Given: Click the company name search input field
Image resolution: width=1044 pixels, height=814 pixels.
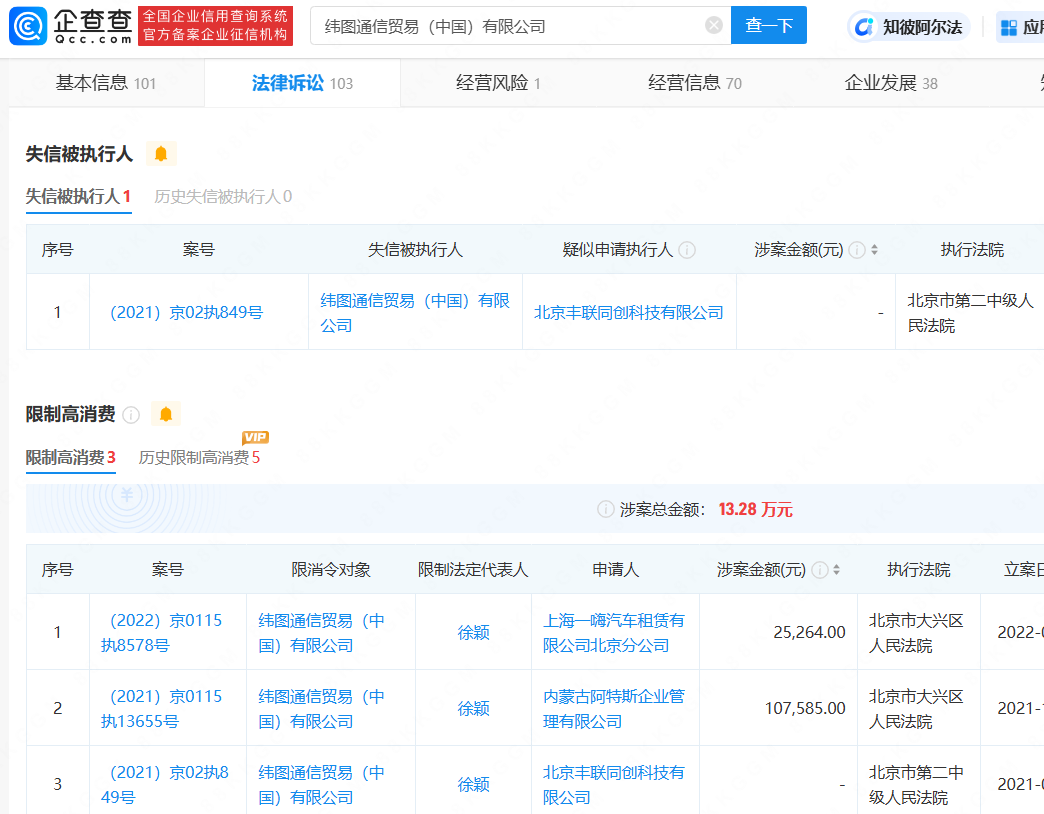Looking at the screenshot, I should [510, 26].
